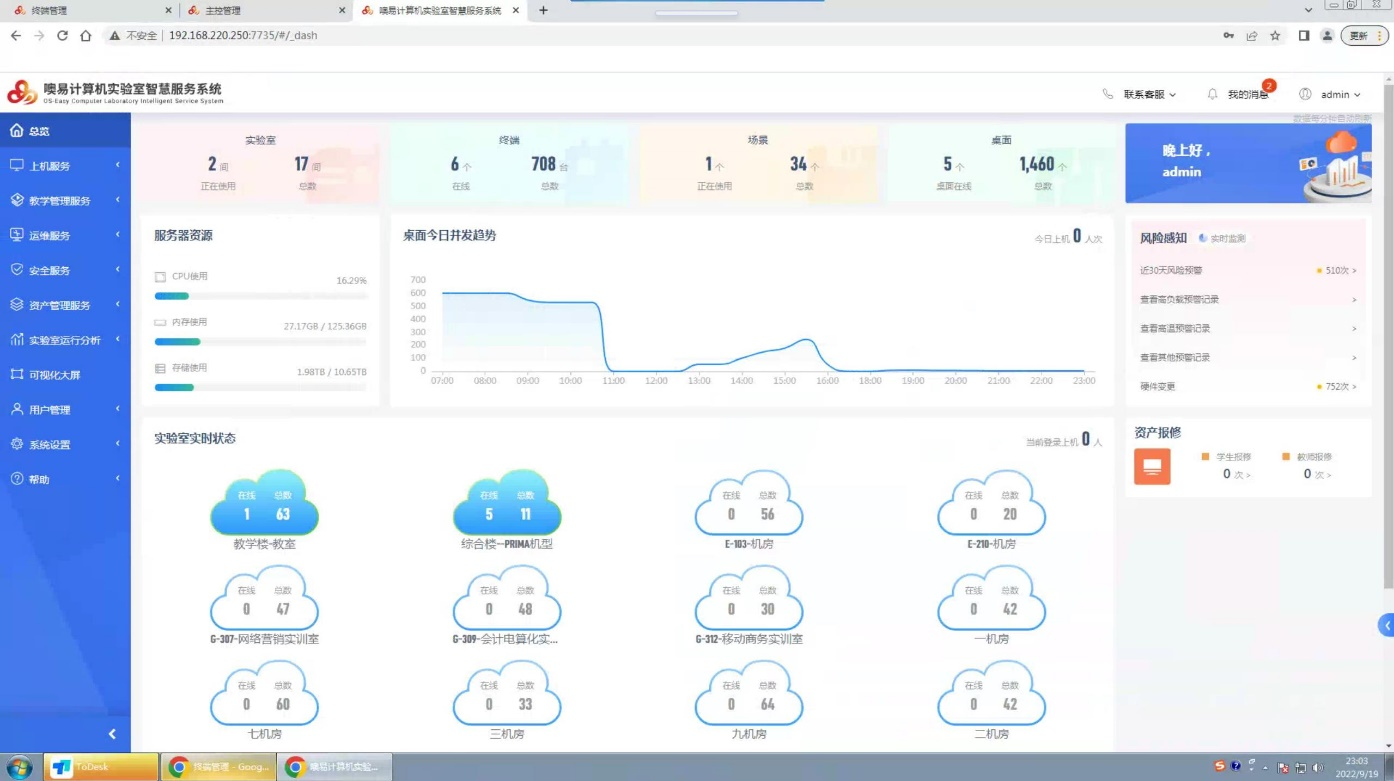Open the admin user dropdown

pyautogui.click(x=1331, y=94)
